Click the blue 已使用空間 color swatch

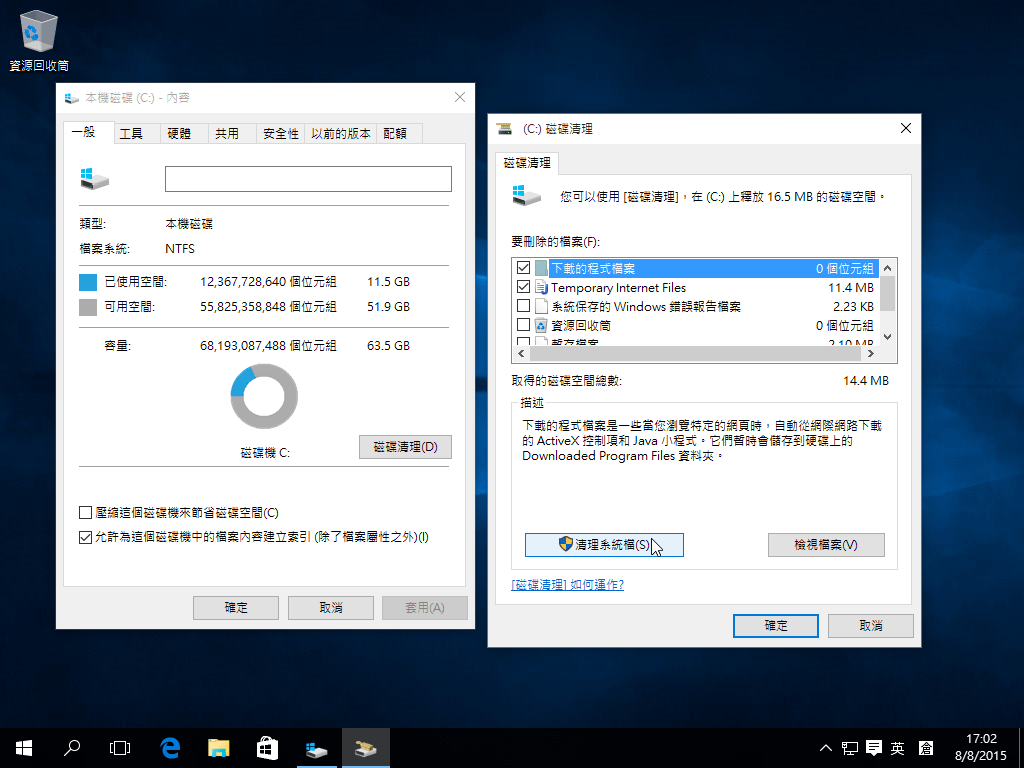pyautogui.click(x=88, y=282)
